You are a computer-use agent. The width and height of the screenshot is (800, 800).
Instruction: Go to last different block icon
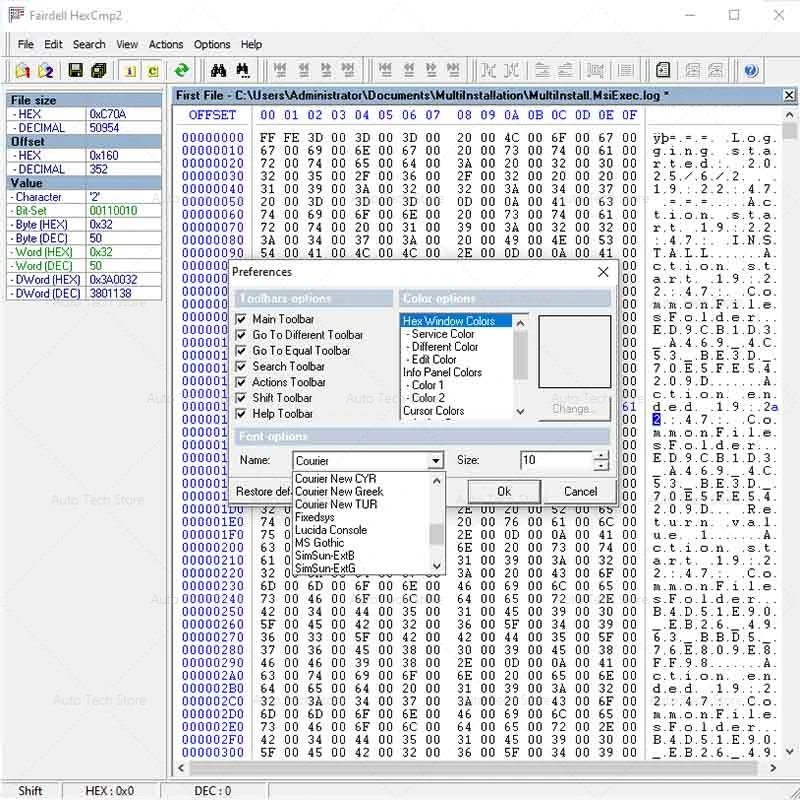[348, 70]
